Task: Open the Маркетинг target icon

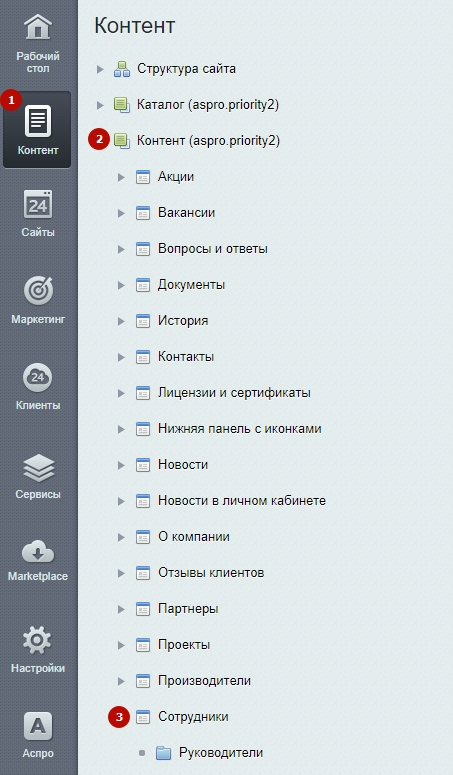Action: [x=38, y=290]
